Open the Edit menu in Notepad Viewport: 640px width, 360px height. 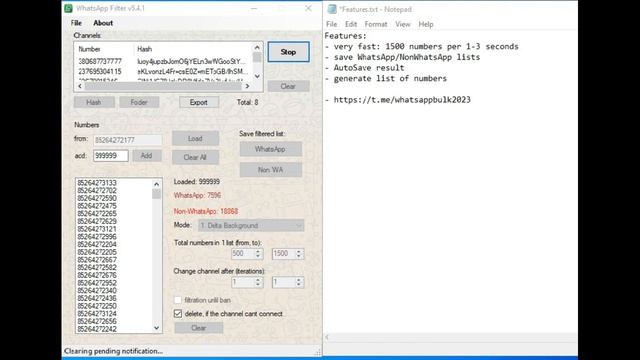tap(351, 24)
